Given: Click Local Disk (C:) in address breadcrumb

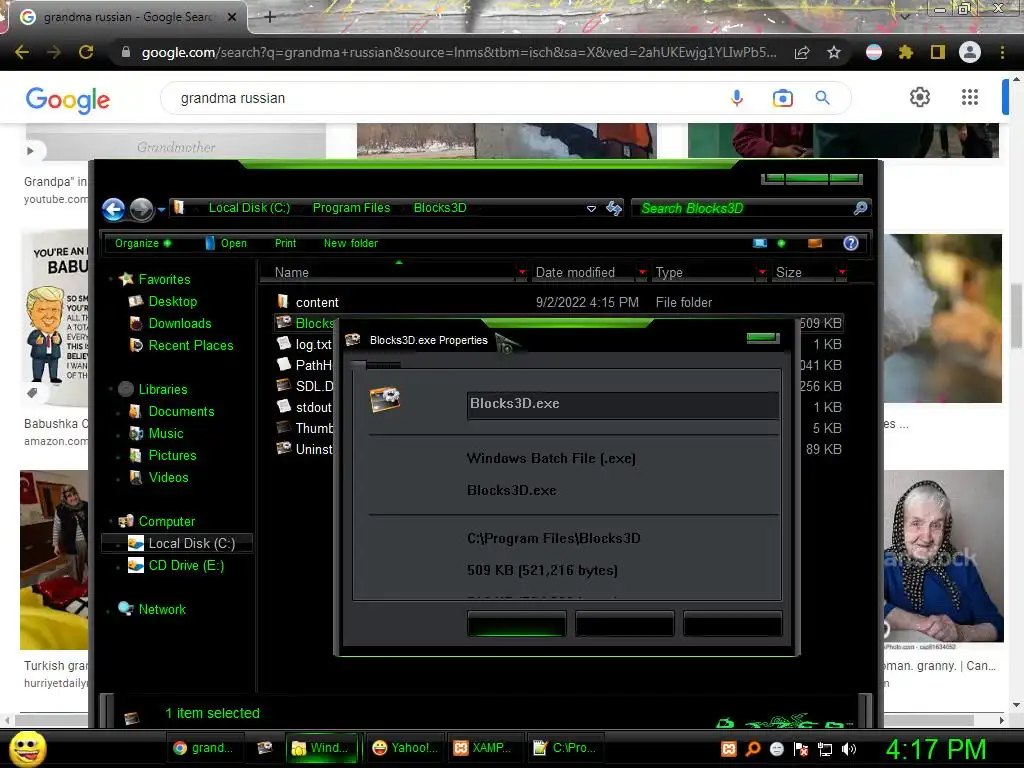Looking at the screenshot, I should click(x=249, y=208).
